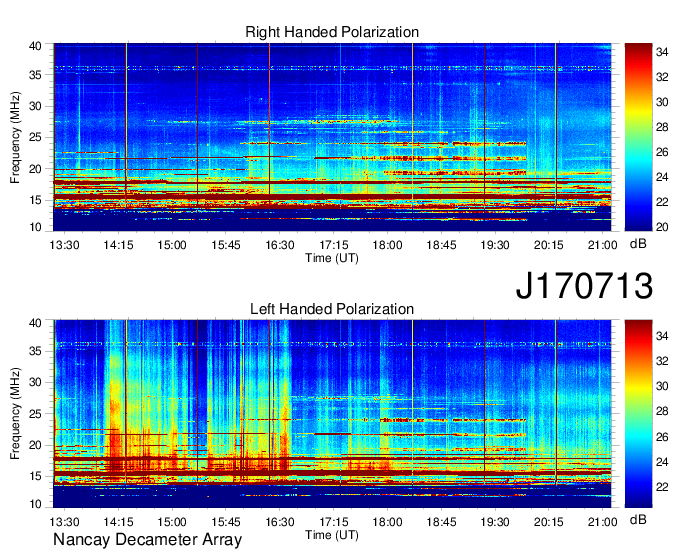This screenshot has width=680, height=552.
Task: Click the 'Left Handed Polarization' title
Action: pyautogui.click(x=332, y=309)
